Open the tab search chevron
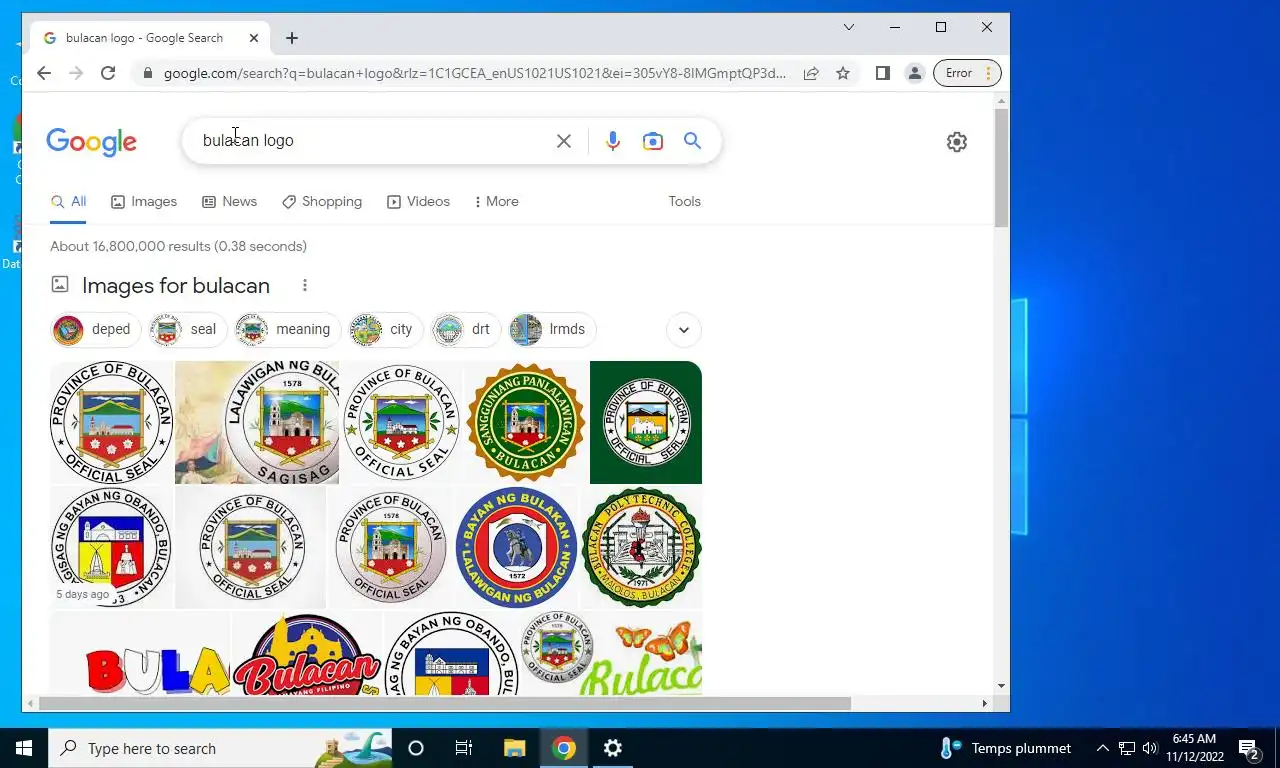This screenshot has width=1280, height=768. click(x=849, y=27)
